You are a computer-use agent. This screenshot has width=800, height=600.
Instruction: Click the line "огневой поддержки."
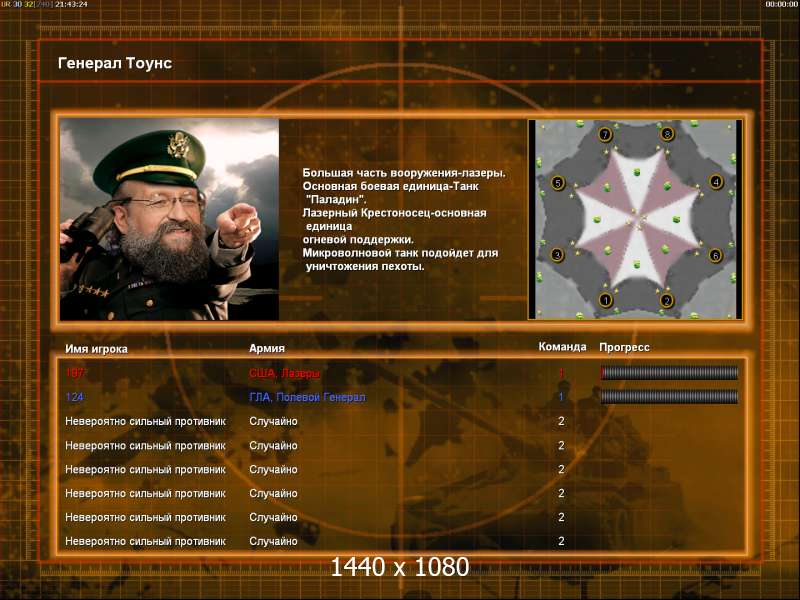[x=358, y=239]
